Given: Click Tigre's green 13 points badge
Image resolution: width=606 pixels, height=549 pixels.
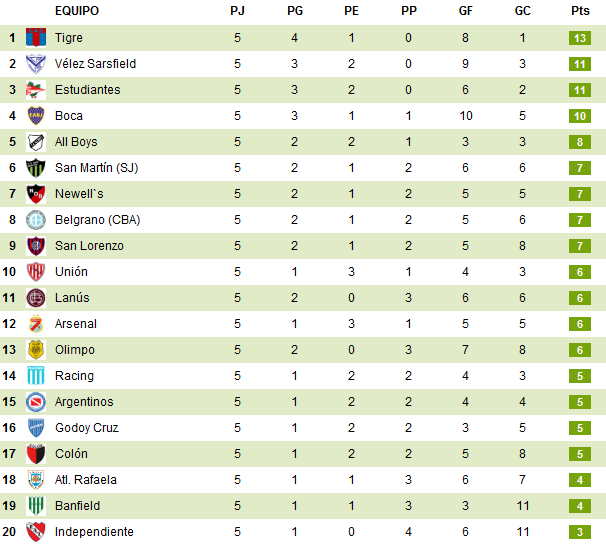Looking at the screenshot, I should pos(581,38).
